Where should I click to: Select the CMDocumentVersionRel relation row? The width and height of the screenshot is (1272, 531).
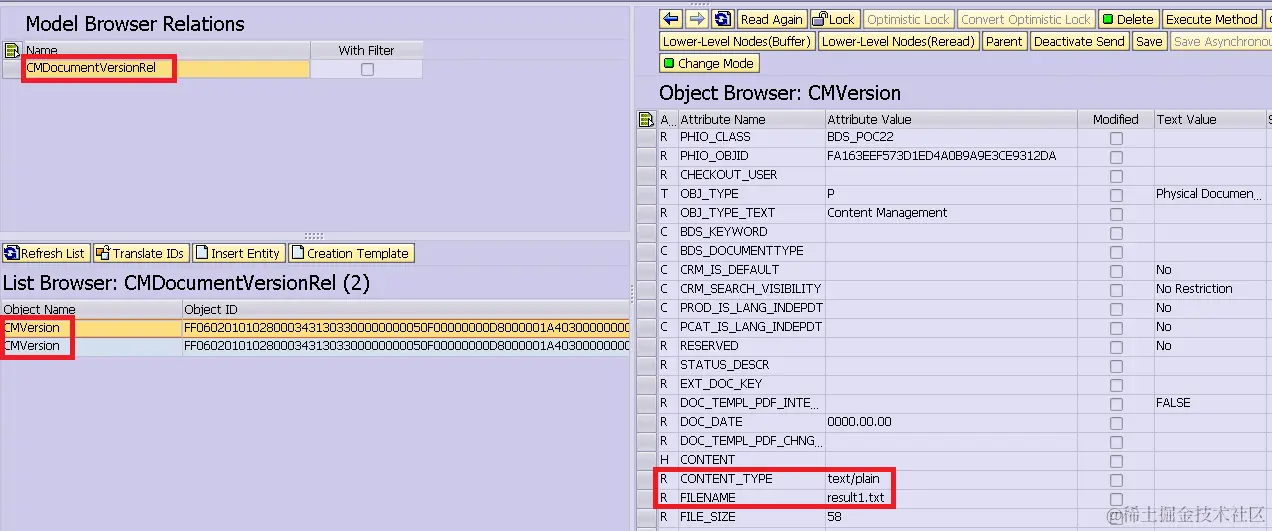(x=166, y=69)
